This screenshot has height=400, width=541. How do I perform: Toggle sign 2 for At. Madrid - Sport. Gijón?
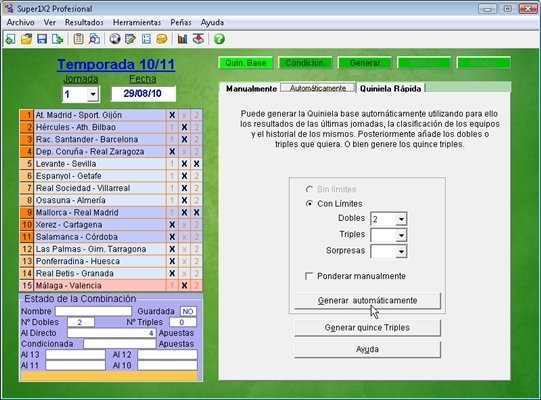coord(196,115)
